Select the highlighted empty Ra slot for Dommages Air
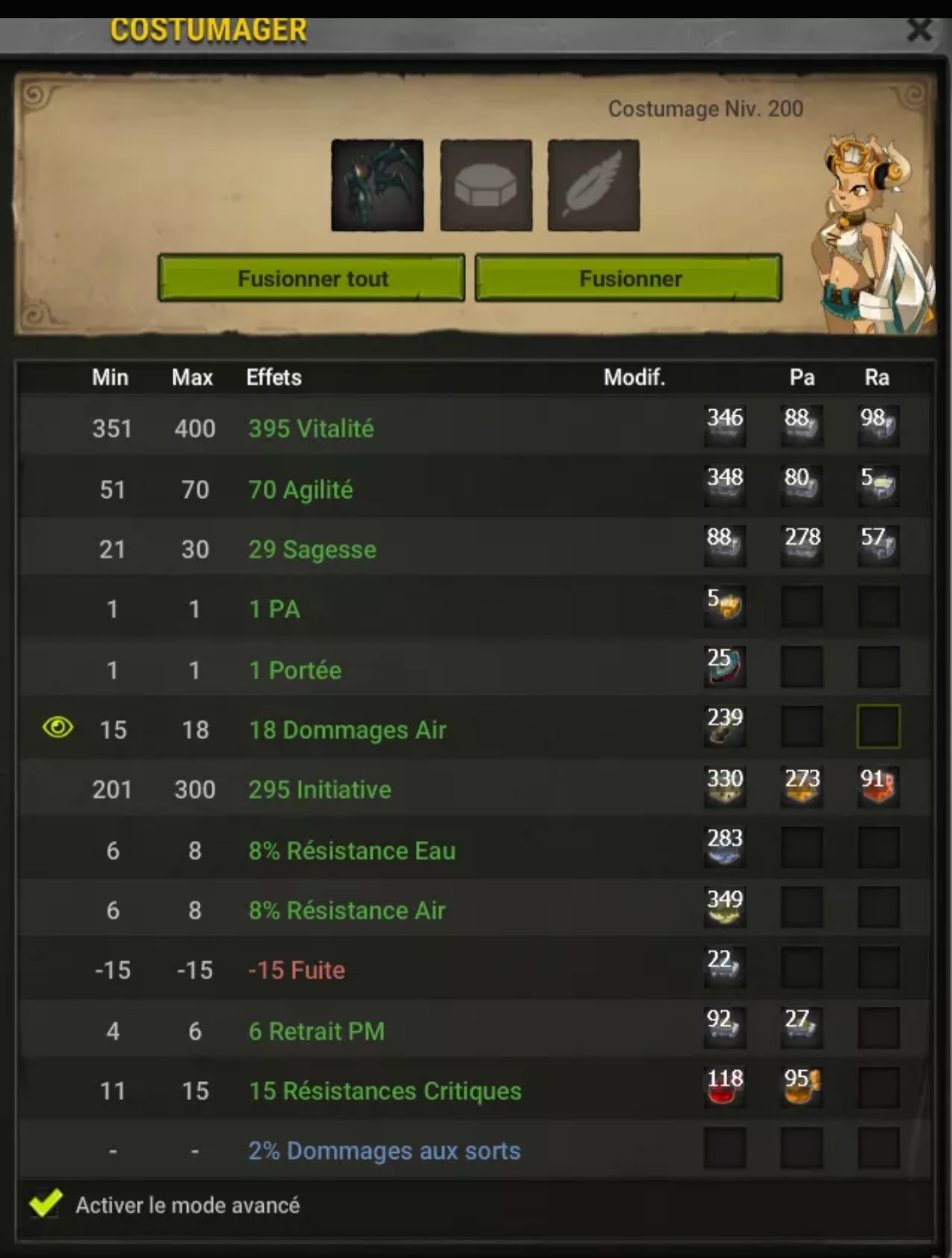The width and height of the screenshot is (952, 1258). (x=878, y=727)
